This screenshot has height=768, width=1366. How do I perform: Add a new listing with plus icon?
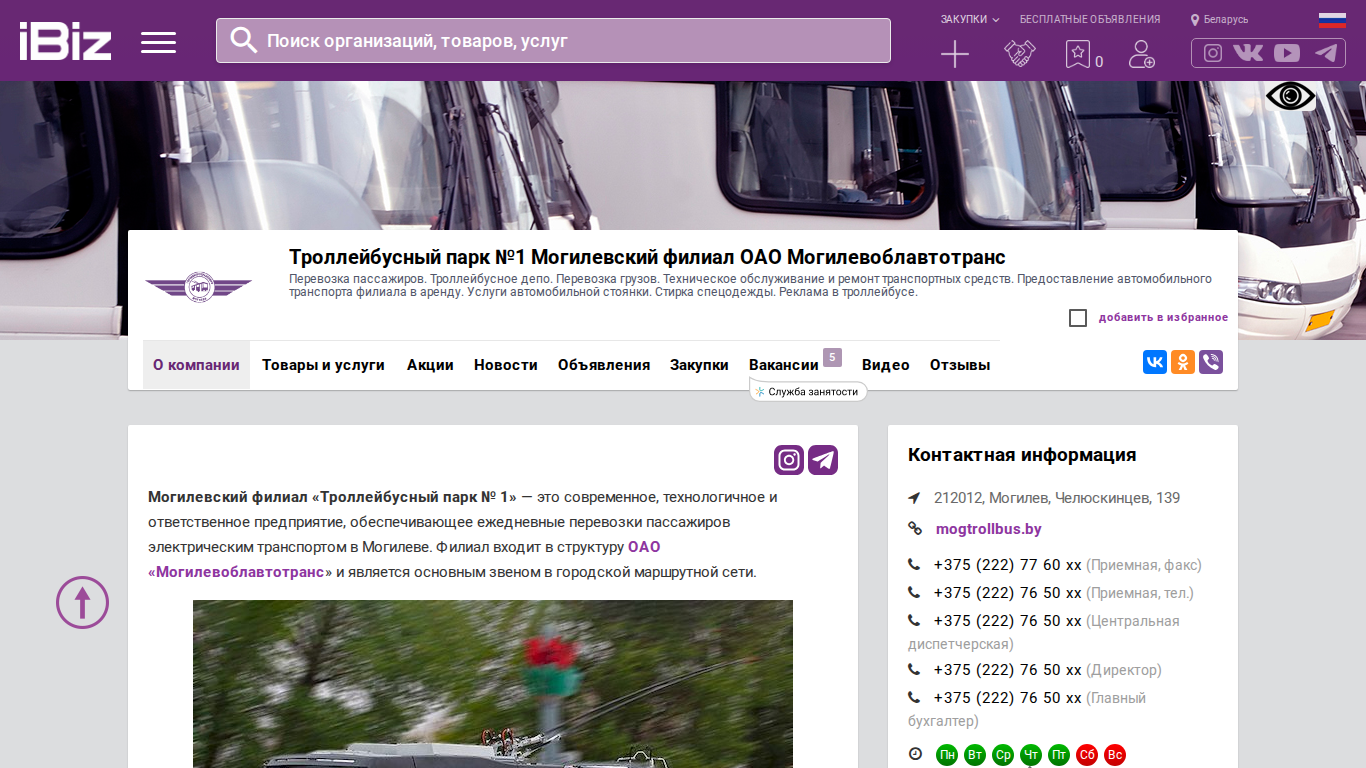pos(955,54)
